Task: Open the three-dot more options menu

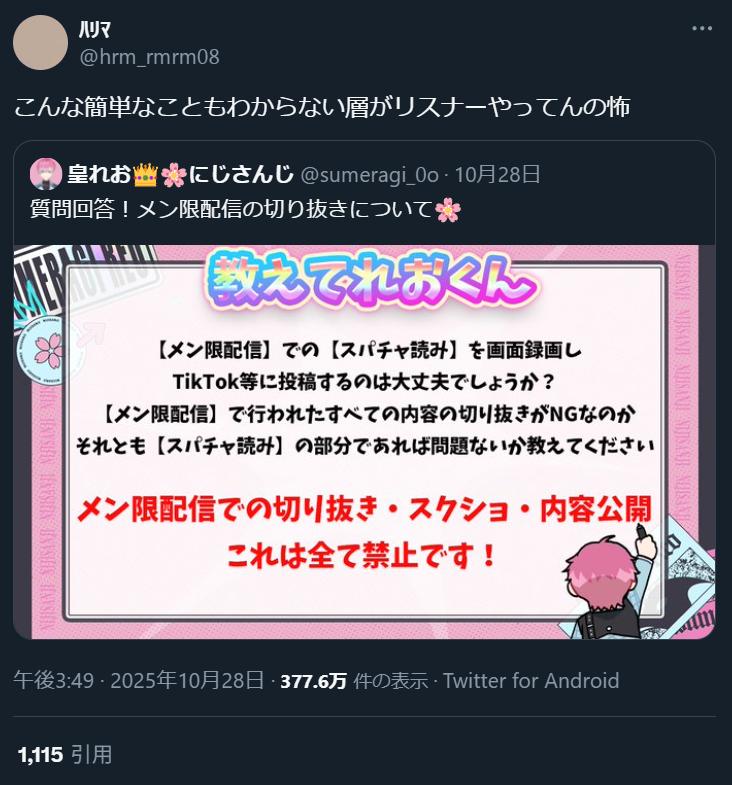Action: pos(702,29)
